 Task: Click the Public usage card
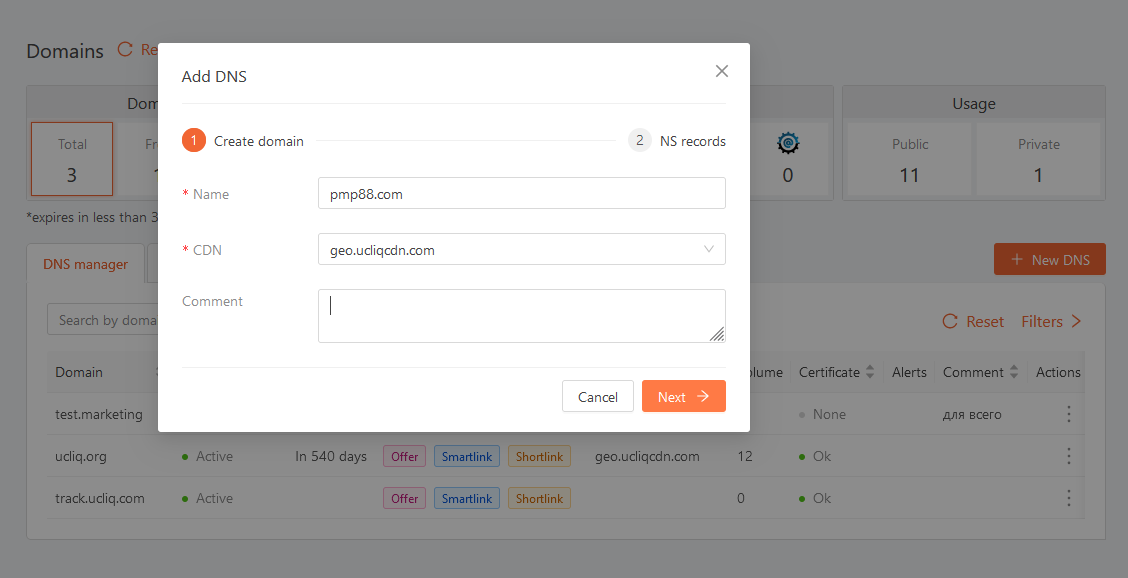click(909, 159)
